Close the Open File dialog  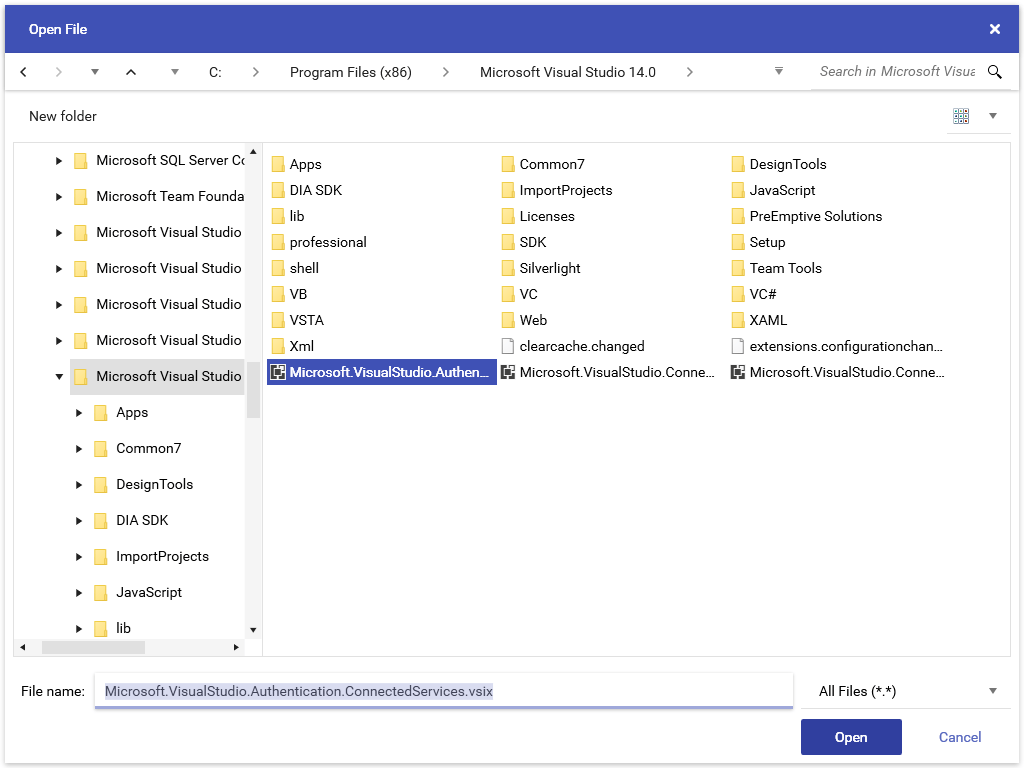point(995,29)
